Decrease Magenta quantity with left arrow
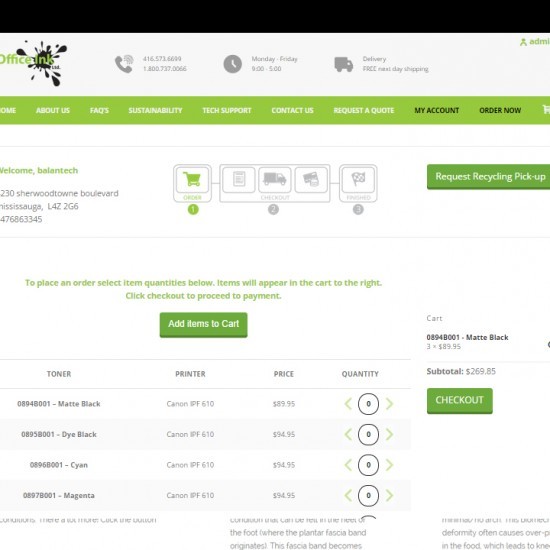The width and height of the screenshot is (550, 550). coord(348,495)
